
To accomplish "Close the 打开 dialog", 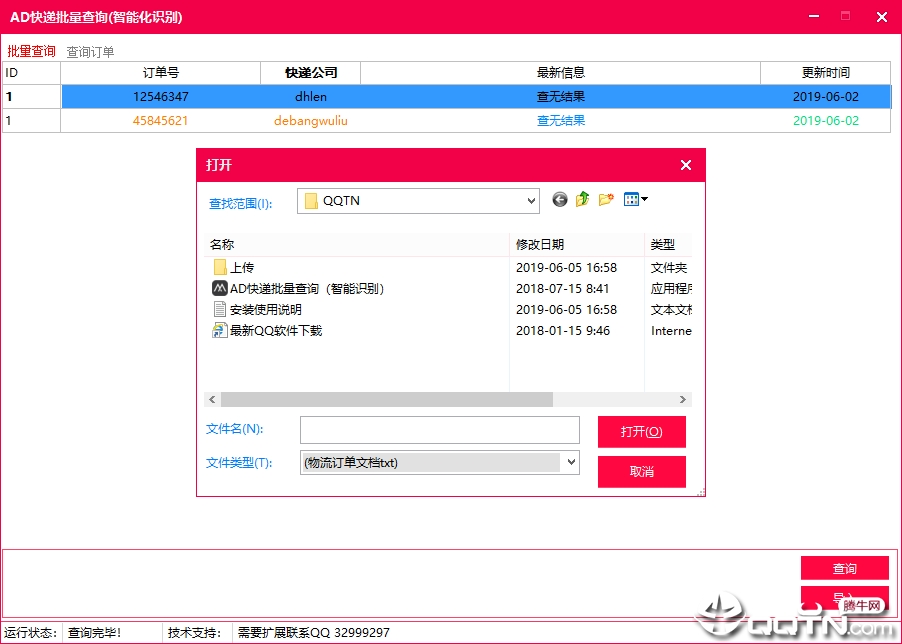I will pyautogui.click(x=686, y=166).
